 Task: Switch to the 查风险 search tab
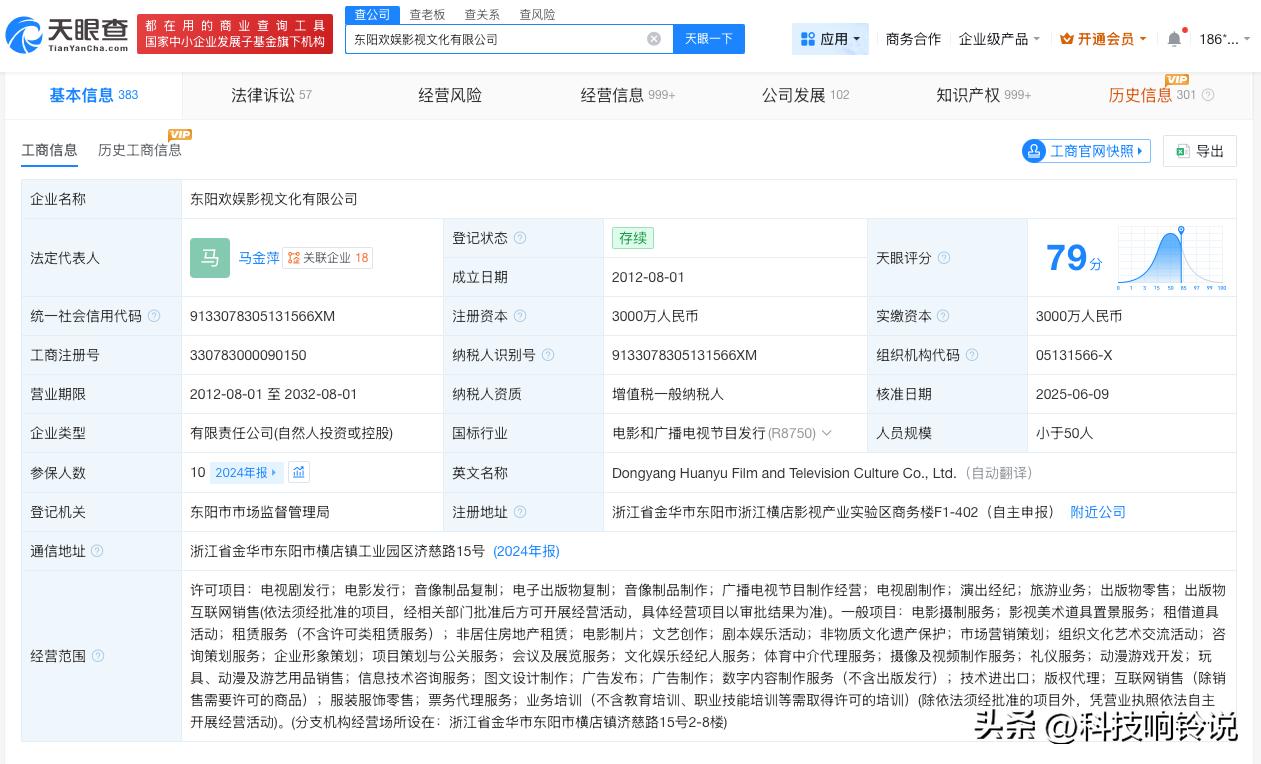point(537,15)
